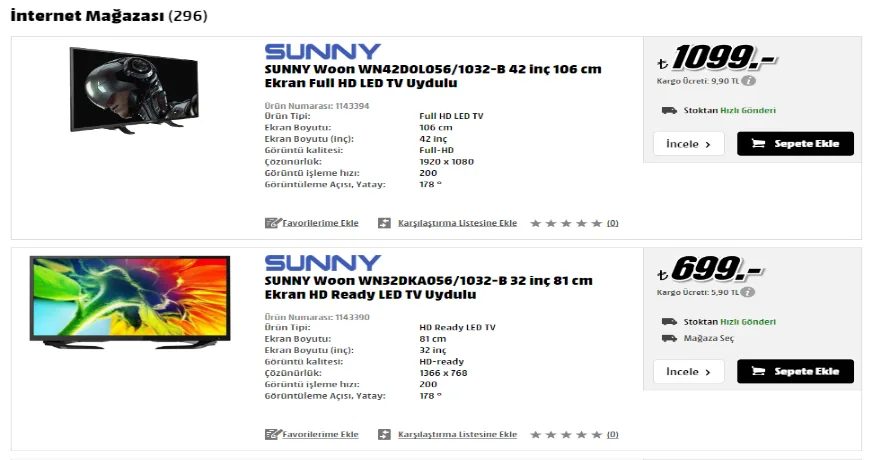890x460 pixels.
Task: Click the product image of the 42 inç TV
Action: [x=134, y=91]
